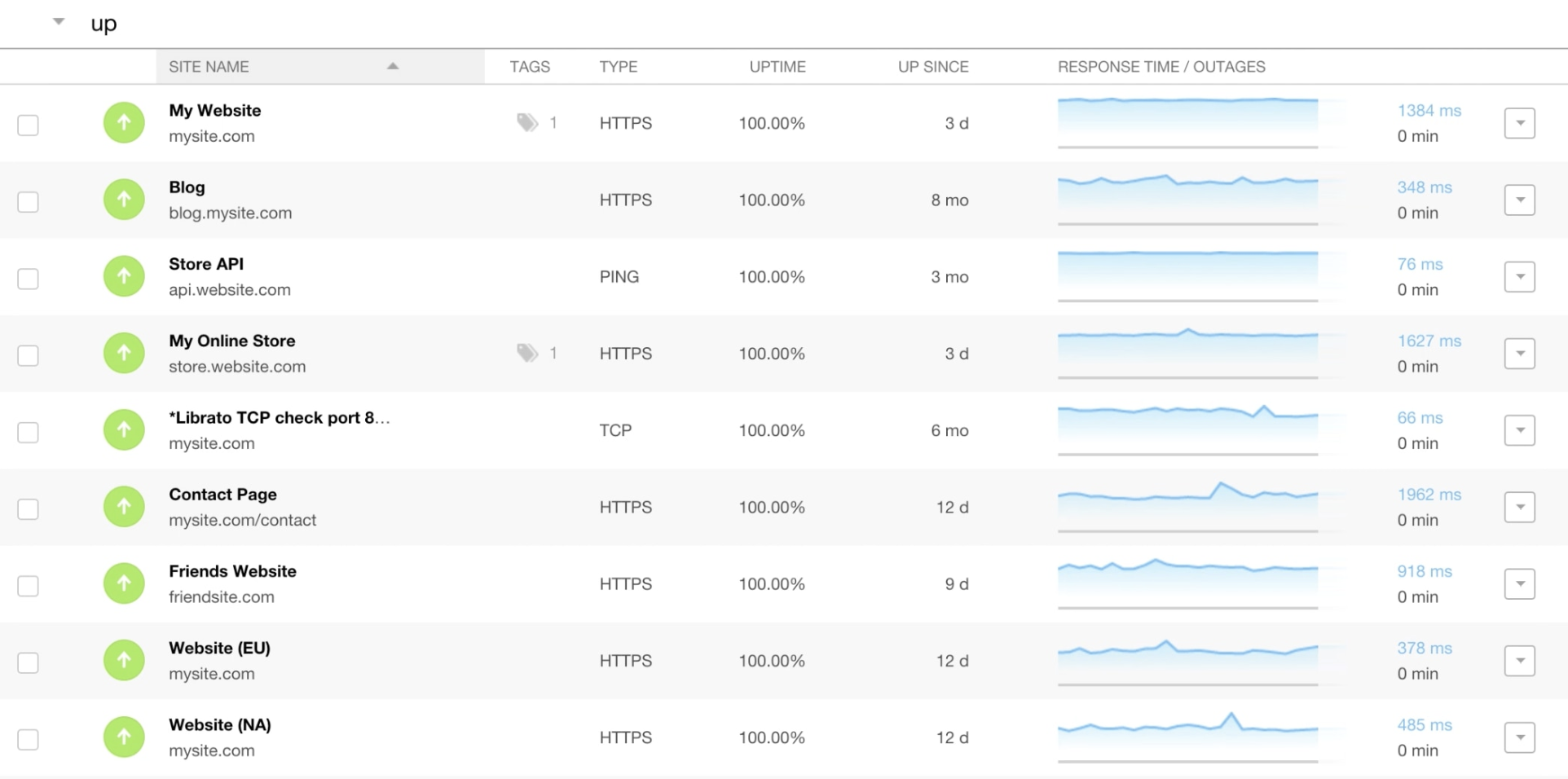Click the PING type cell
The height and width of the screenshot is (779, 1568).
(x=619, y=276)
